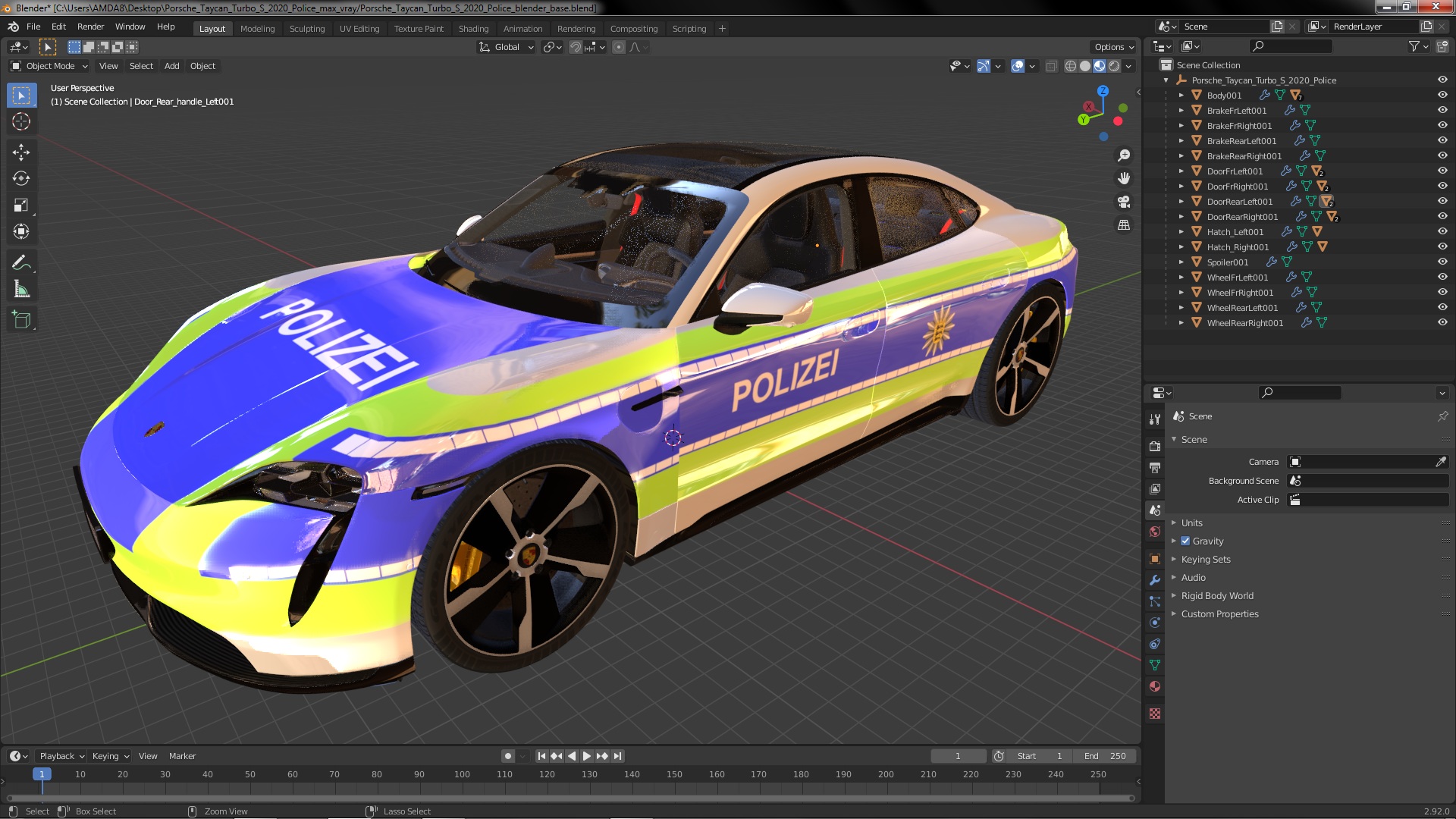Jump to the timeline end frame
This screenshot has width=1456, height=819.
click(618, 756)
